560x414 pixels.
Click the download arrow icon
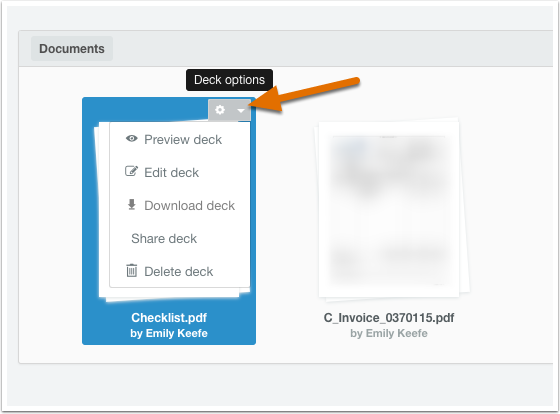(x=131, y=205)
